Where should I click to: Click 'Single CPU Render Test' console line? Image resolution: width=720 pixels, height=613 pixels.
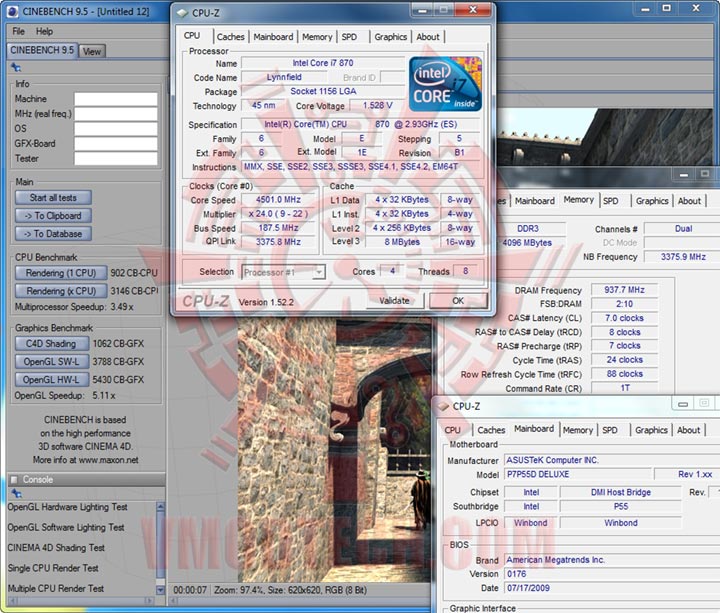[53, 568]
